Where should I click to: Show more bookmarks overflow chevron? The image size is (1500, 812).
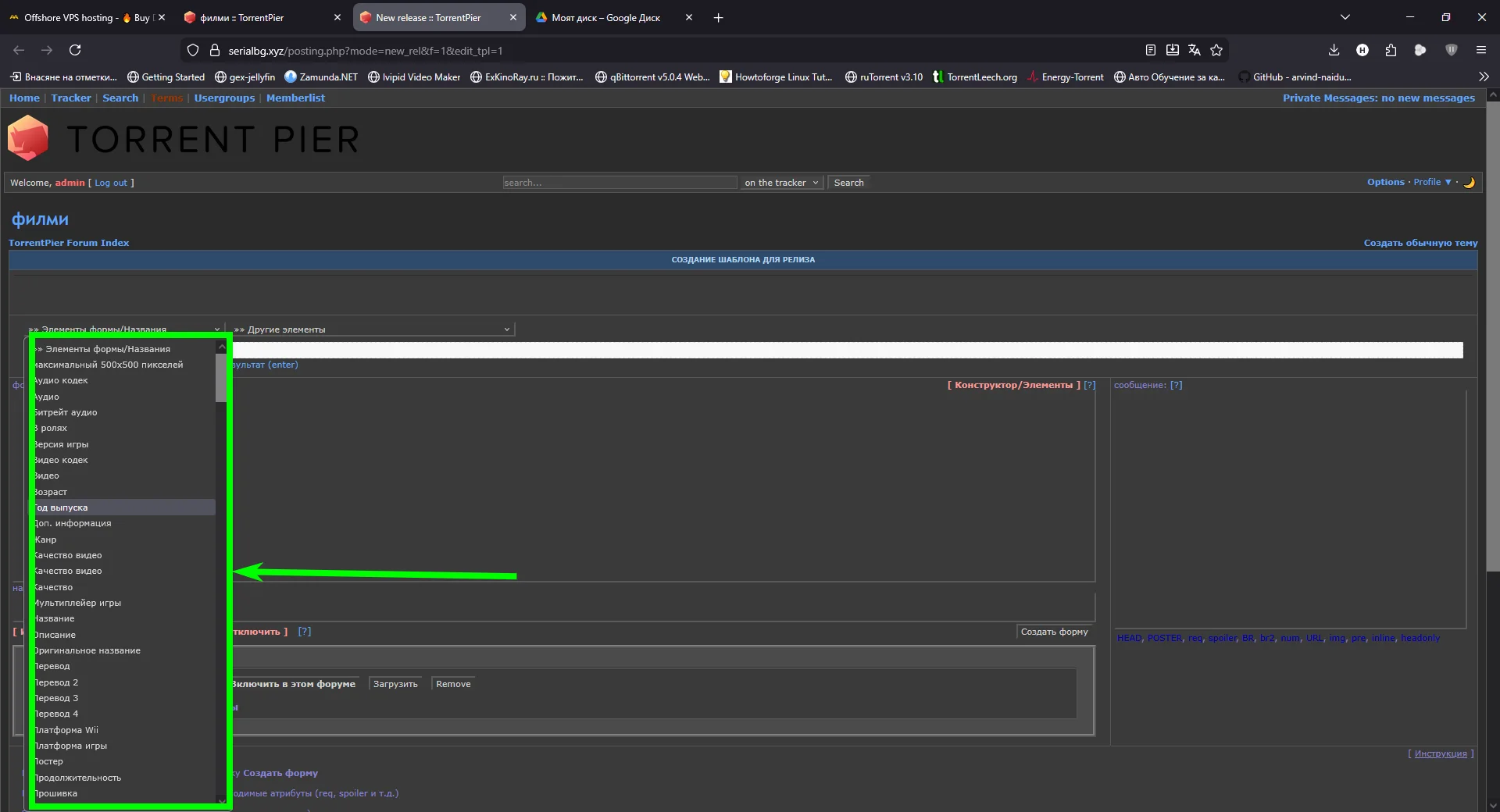click(x=1484, y=77)
